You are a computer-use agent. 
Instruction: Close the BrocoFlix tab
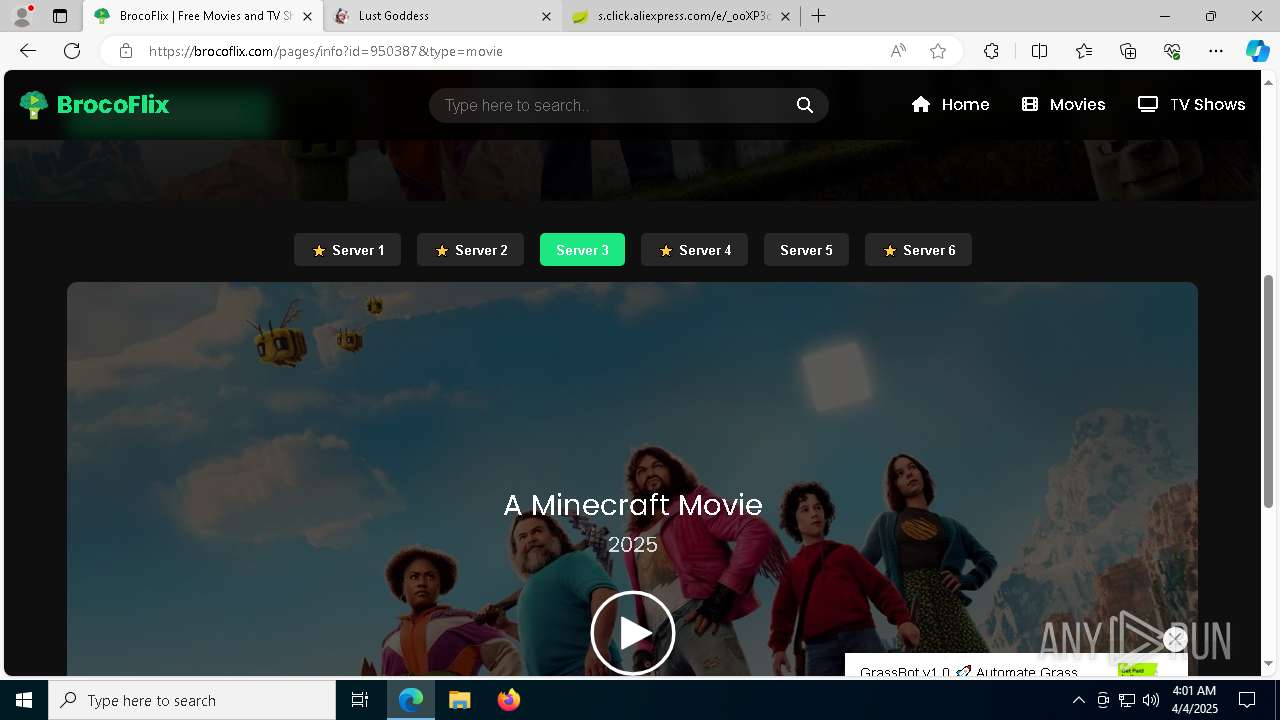point(307,16)
